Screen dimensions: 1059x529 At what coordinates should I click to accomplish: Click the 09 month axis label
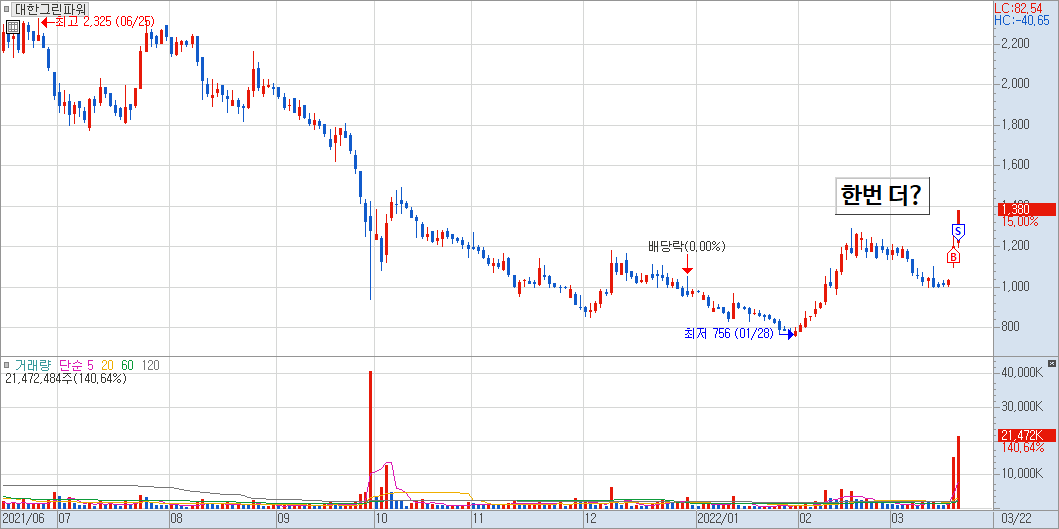tap(282, 519)
